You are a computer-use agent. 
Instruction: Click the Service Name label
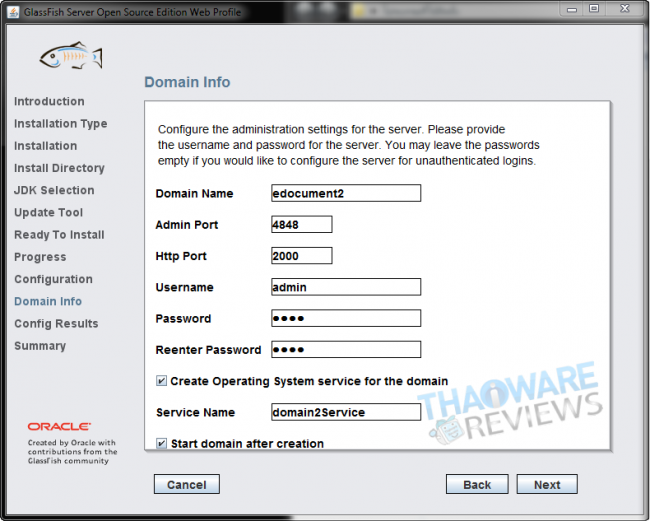coord(195,412)
